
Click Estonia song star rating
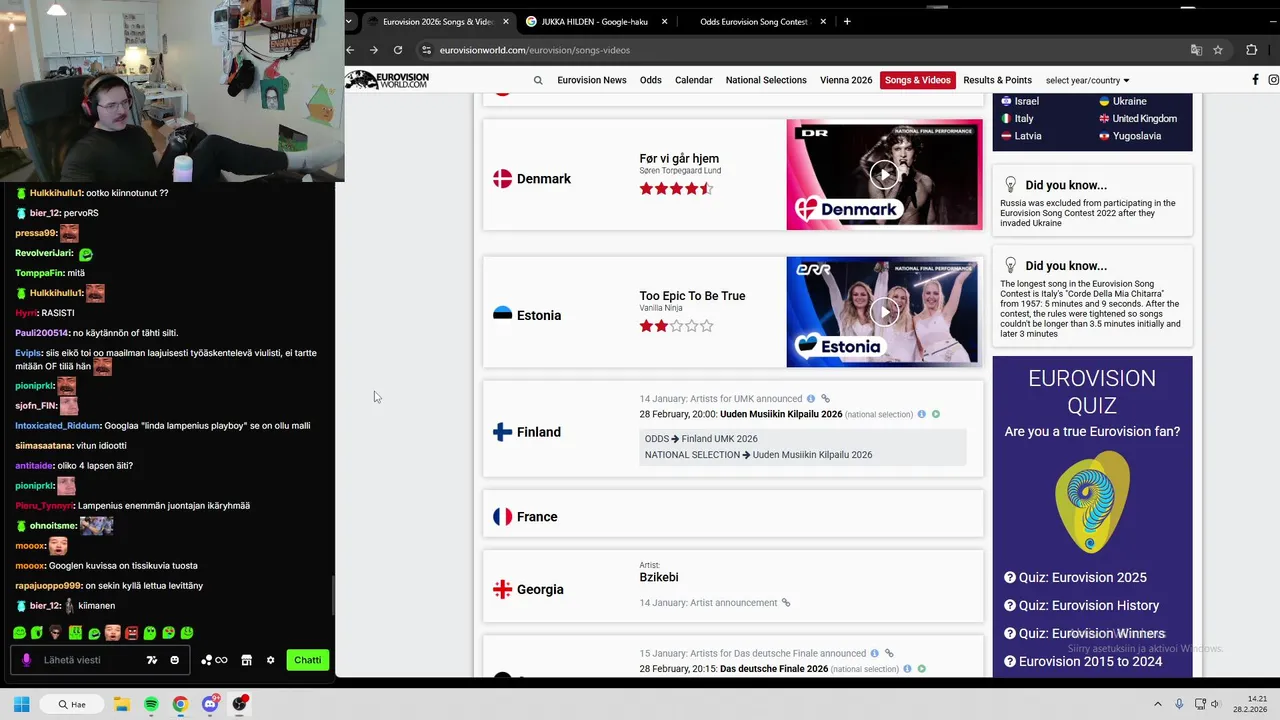pyautogui.click(x=676, y=326)
